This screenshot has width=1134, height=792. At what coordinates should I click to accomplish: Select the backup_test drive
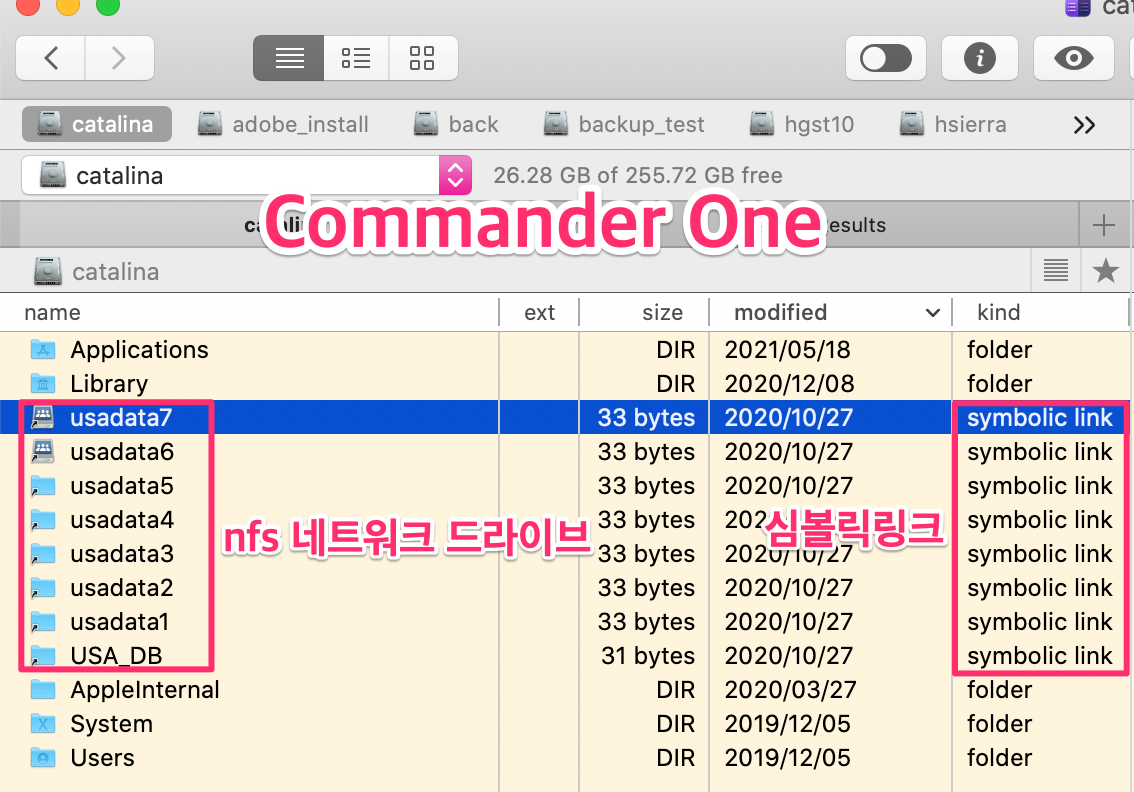click(x=623, y=124)
